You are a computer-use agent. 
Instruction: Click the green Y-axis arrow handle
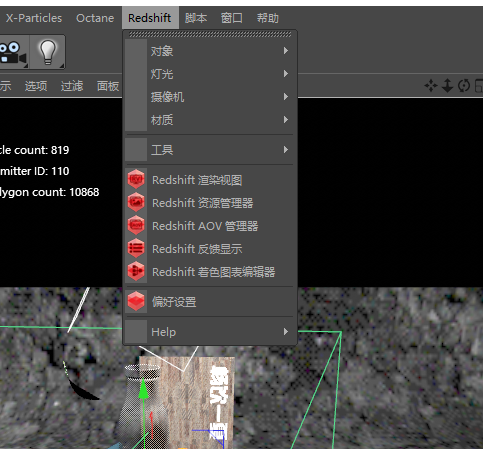pyautogui.click(x=143, y=388)
